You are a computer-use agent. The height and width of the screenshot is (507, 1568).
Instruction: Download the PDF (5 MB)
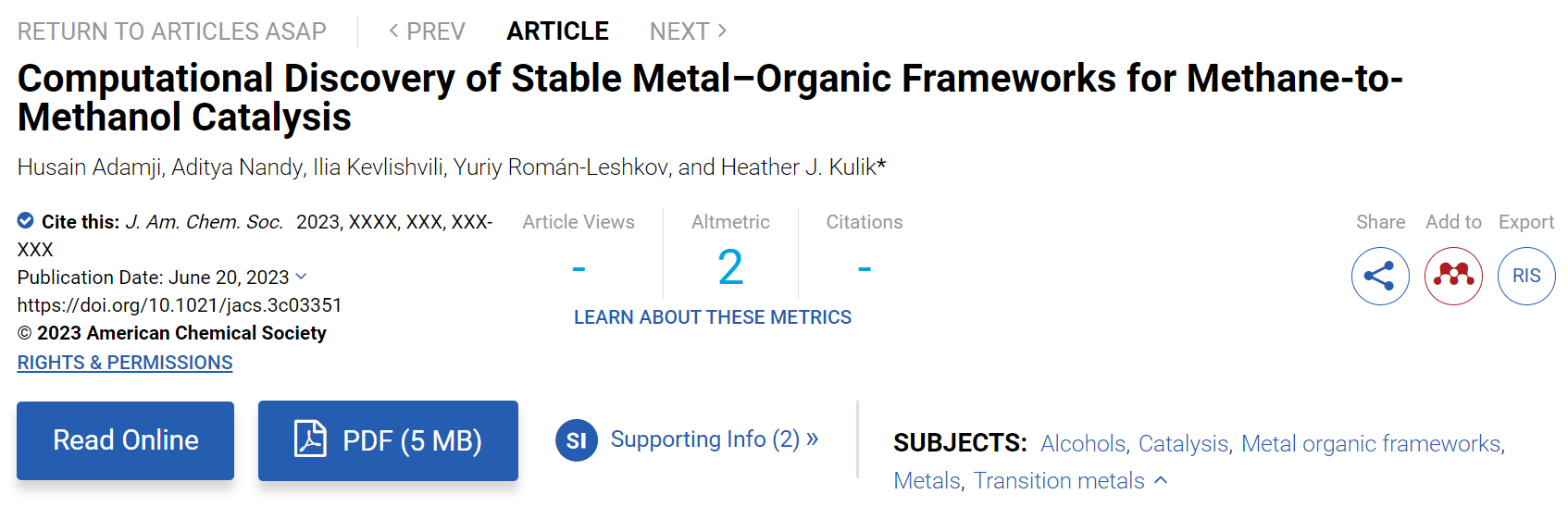388,440
